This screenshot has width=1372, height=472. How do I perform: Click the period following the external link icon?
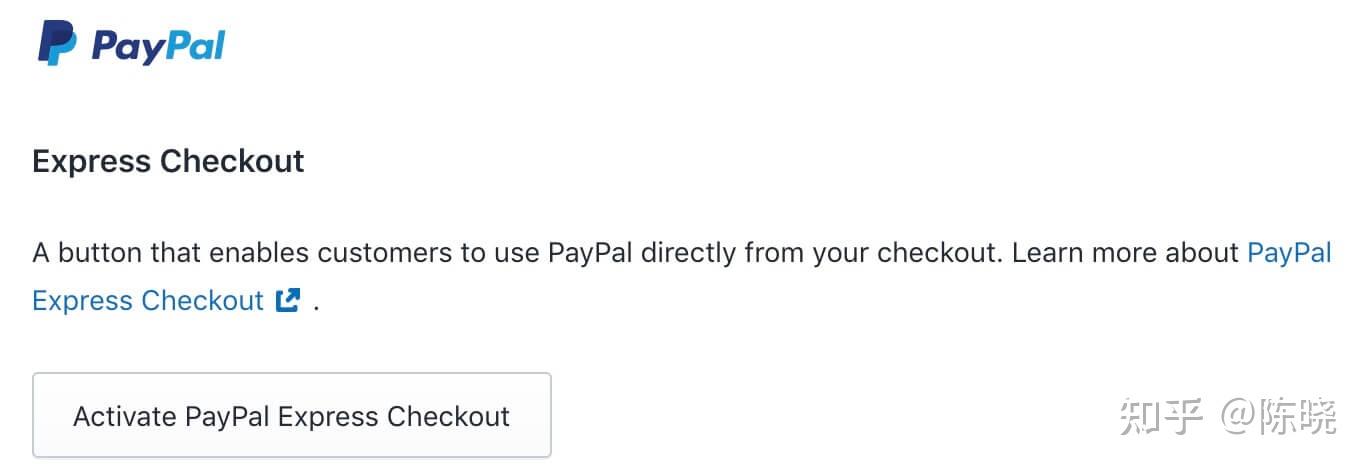pyautogui.click(x=316, y=302)
